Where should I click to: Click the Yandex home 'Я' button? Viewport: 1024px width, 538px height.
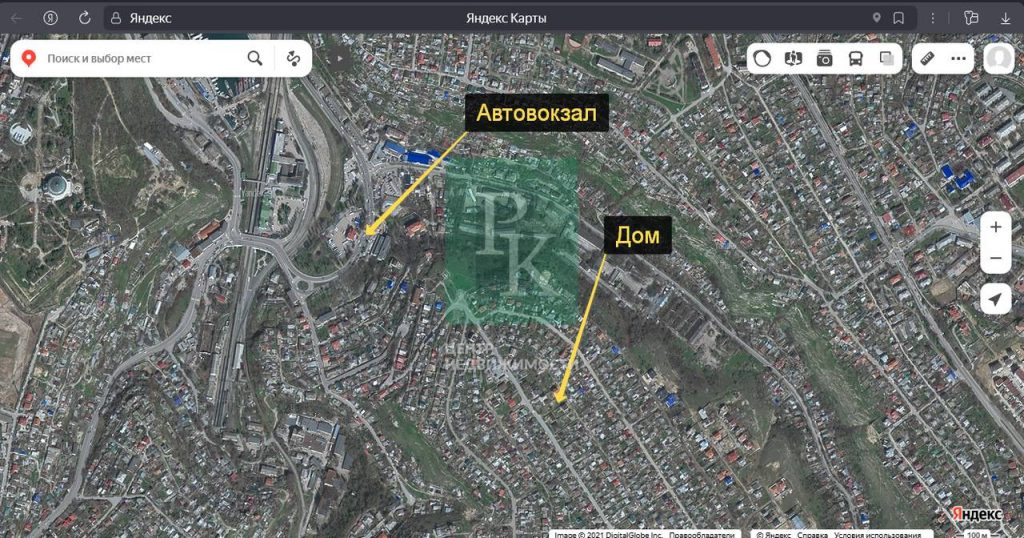50,18
